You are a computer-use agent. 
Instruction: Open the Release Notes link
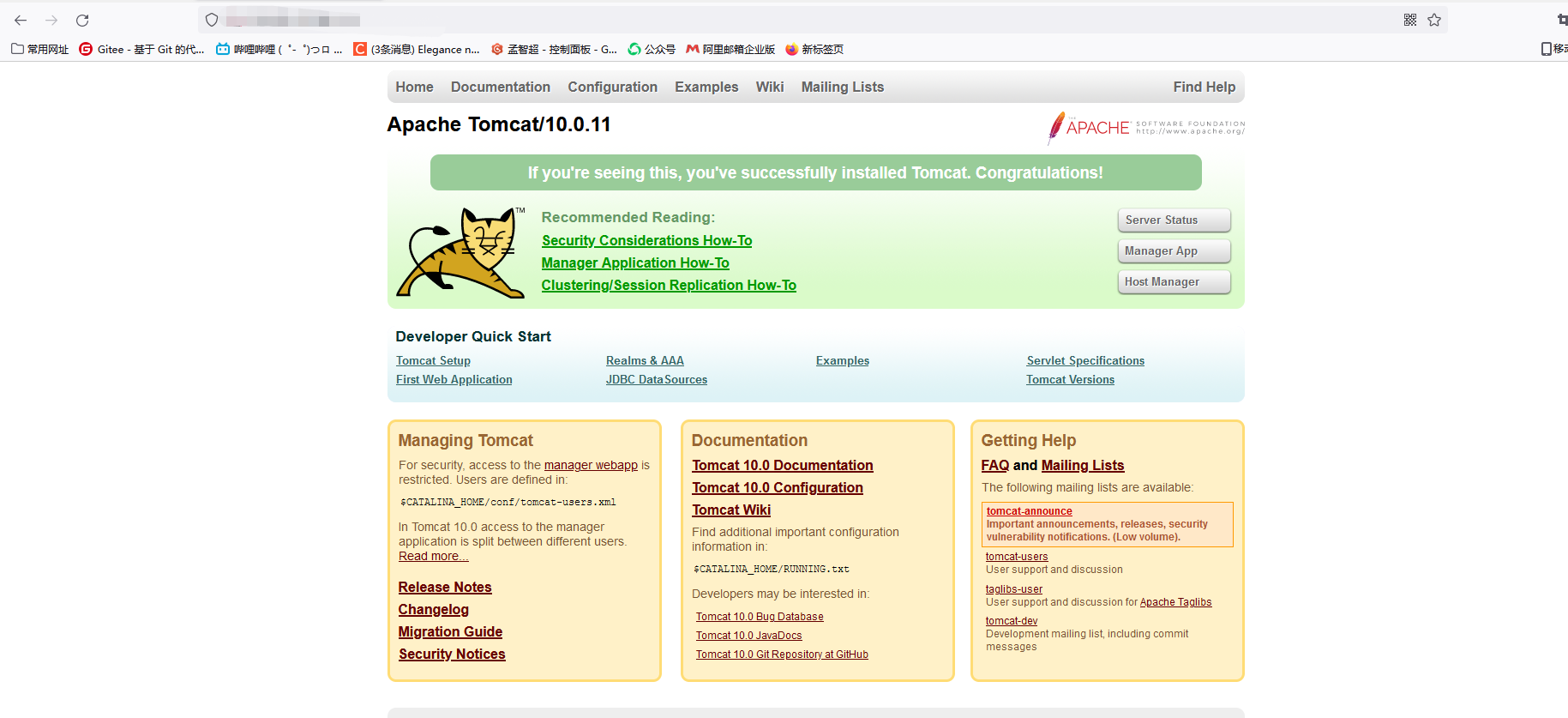point(445,588)
